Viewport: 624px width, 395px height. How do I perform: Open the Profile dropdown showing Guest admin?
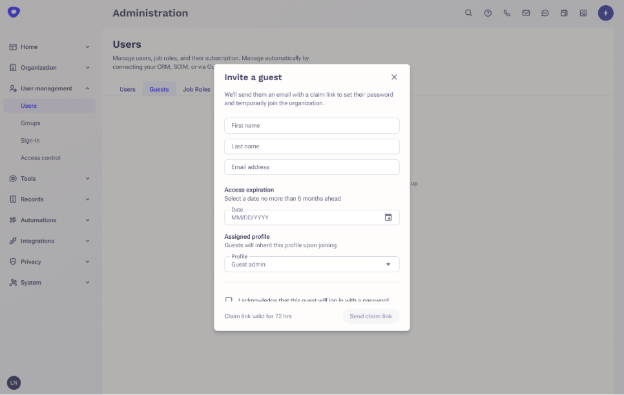click(x=312, y=264)
